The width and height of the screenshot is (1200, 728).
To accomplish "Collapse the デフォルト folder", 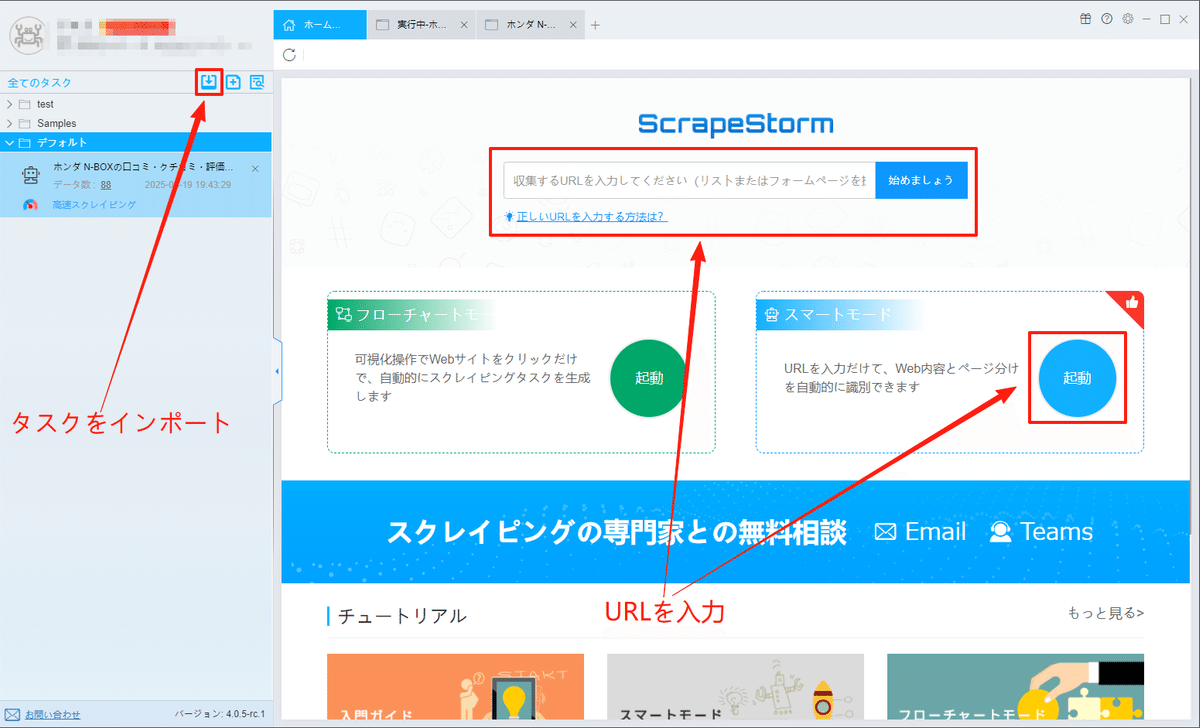I will [10, 143].
